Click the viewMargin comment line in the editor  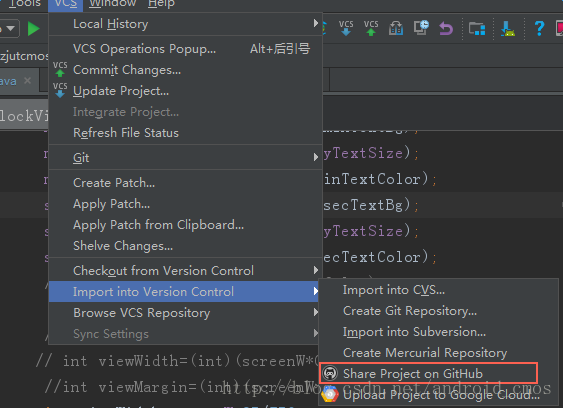[x=182, y=387]
